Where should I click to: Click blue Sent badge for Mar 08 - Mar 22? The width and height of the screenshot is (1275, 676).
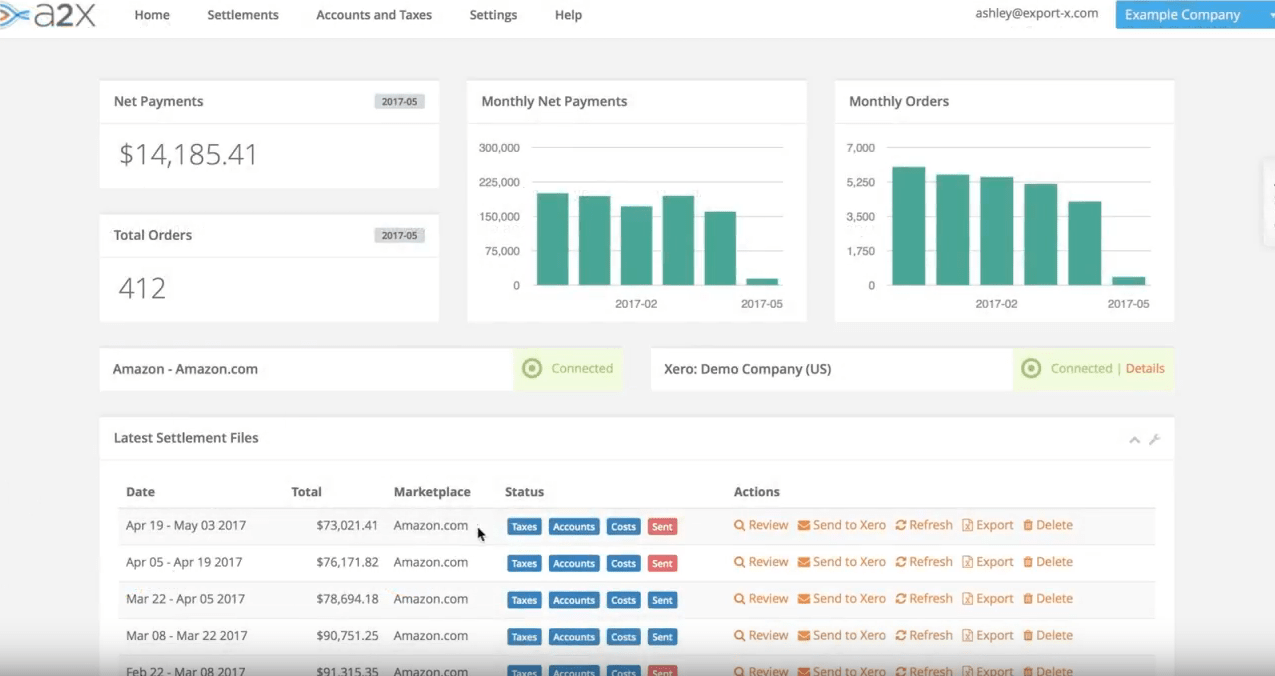(662, 637)
